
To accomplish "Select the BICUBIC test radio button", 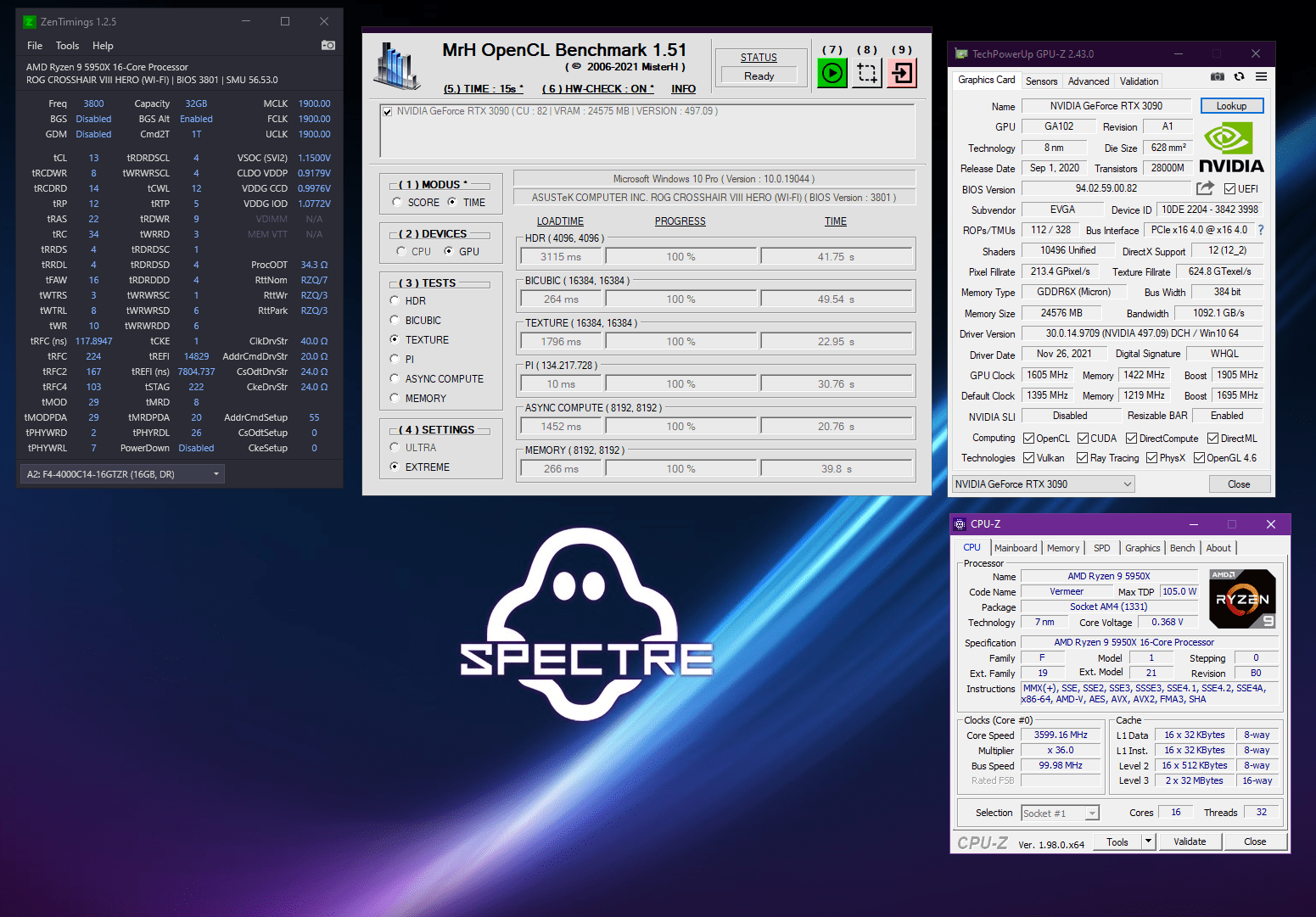I will tap(395, 320).
